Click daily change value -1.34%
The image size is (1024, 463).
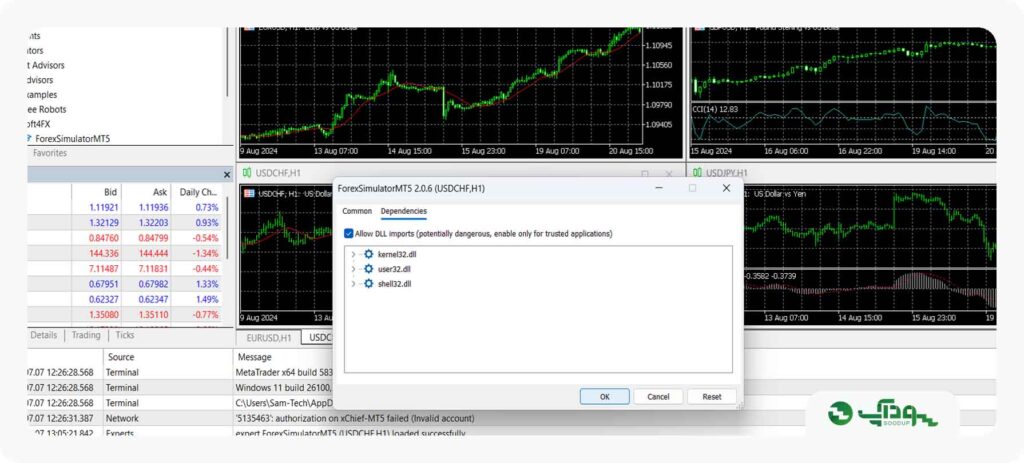click(x=206, y=253)
